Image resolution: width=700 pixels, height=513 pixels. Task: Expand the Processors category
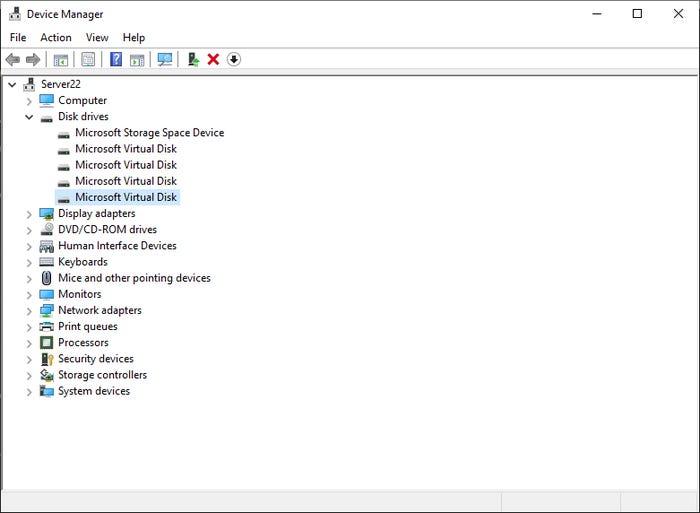29,343
